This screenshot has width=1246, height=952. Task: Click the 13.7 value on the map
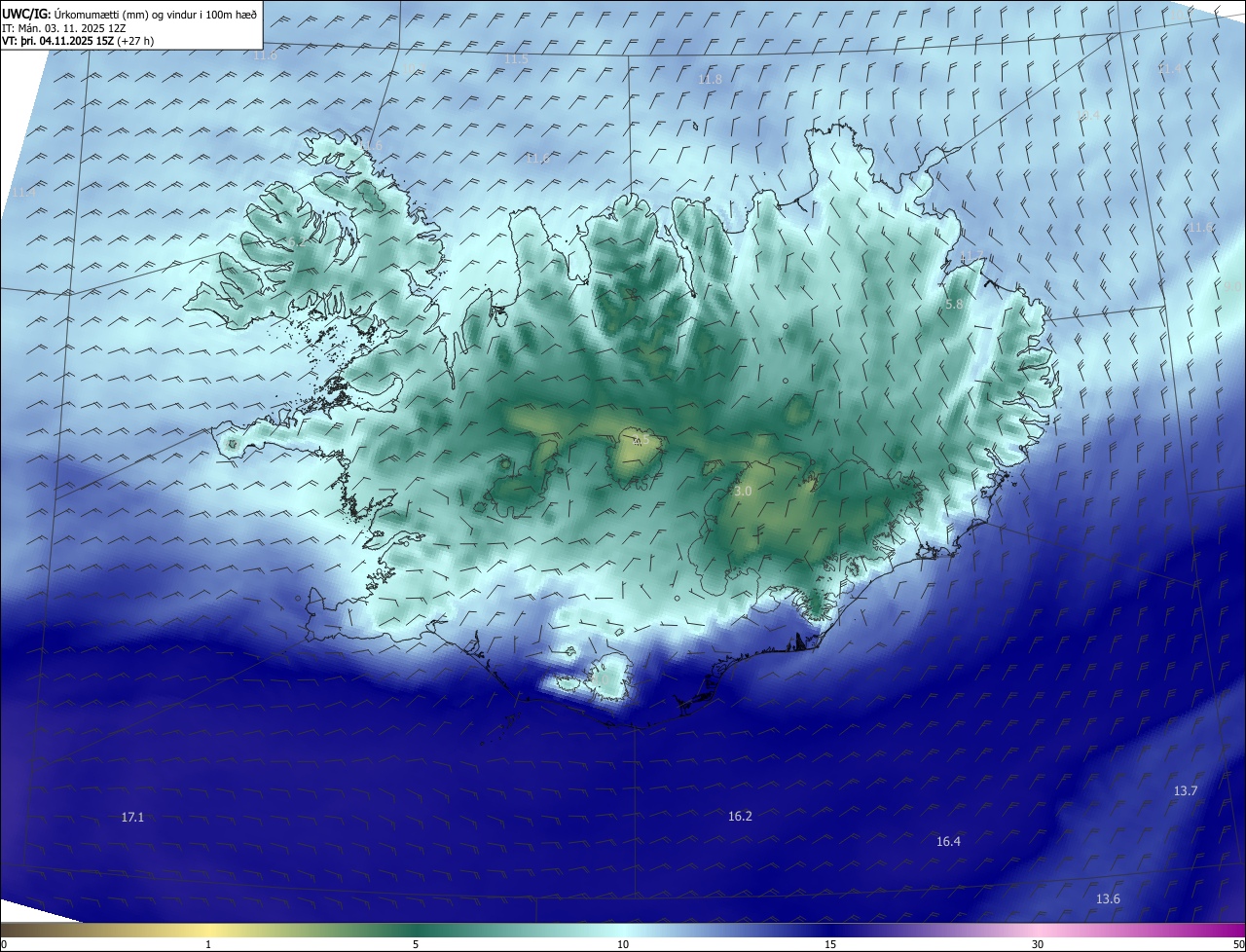coord(1185,790)
